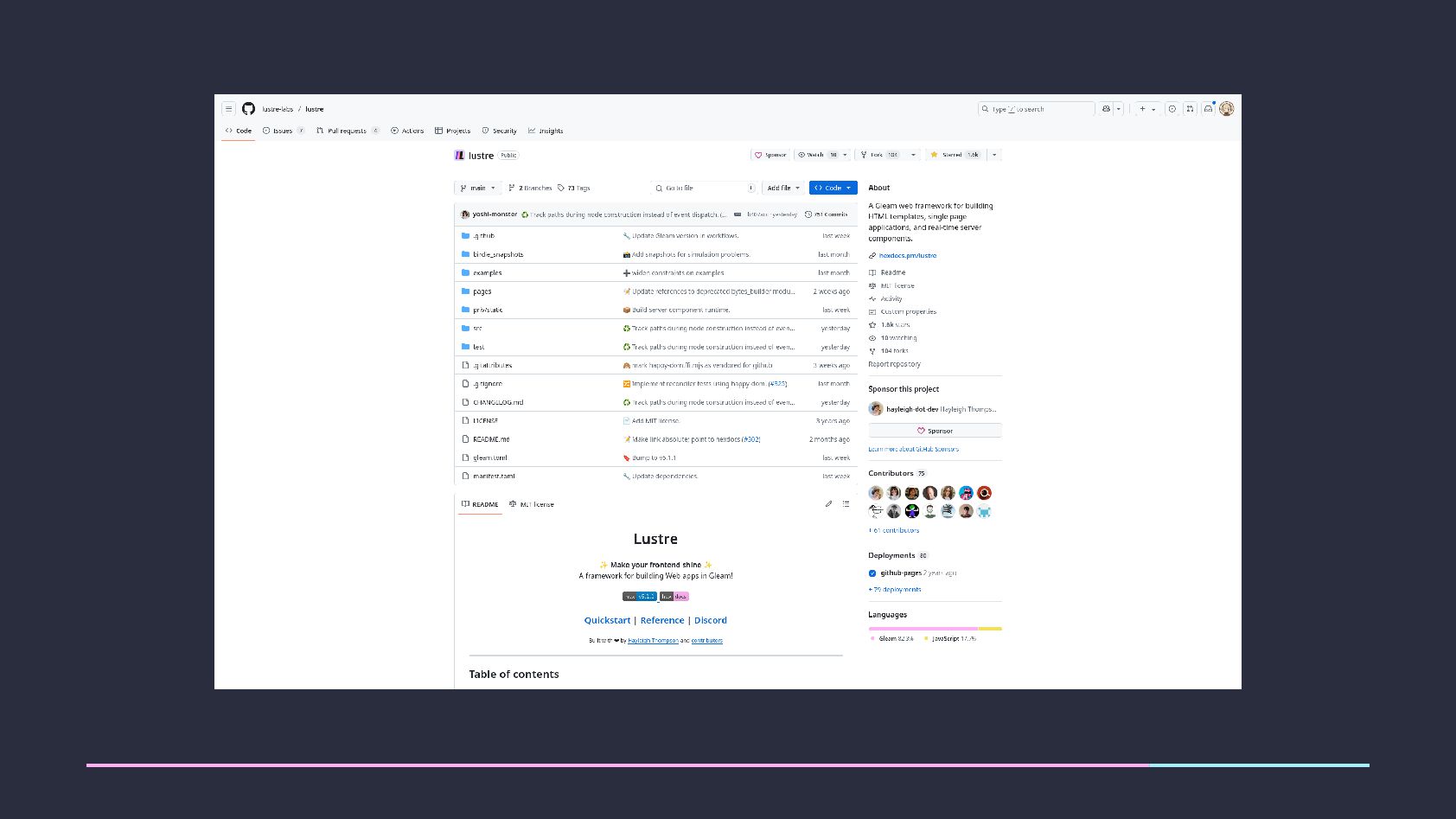This screenshot has width=1456, height=819.
Task: Click the red circle contributor avatar
Action: coord(984,493)
